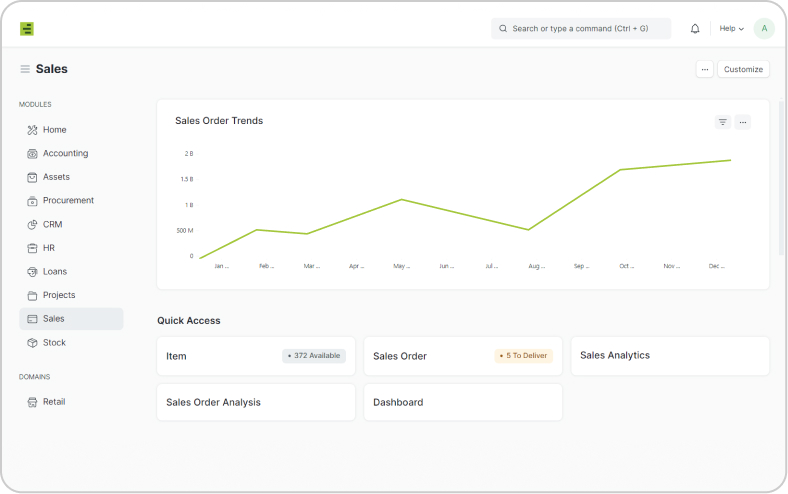Screen dimensions: 788x494
Task: Click the Procurement module icon
Action: (x=32, y=201)
